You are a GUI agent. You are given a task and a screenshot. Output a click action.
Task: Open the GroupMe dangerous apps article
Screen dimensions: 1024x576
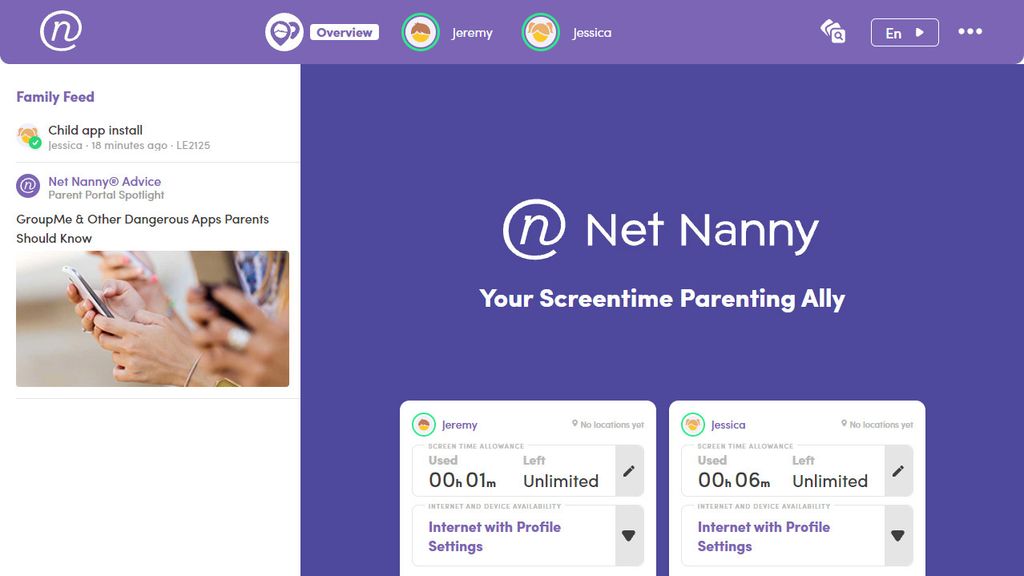143,228
